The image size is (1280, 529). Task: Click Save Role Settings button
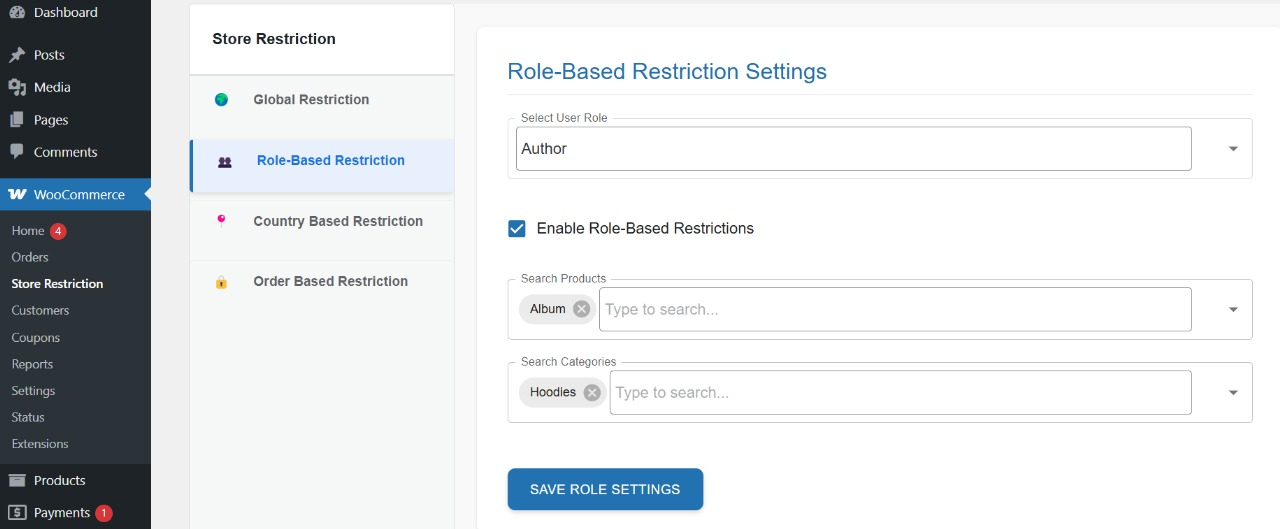605,489
